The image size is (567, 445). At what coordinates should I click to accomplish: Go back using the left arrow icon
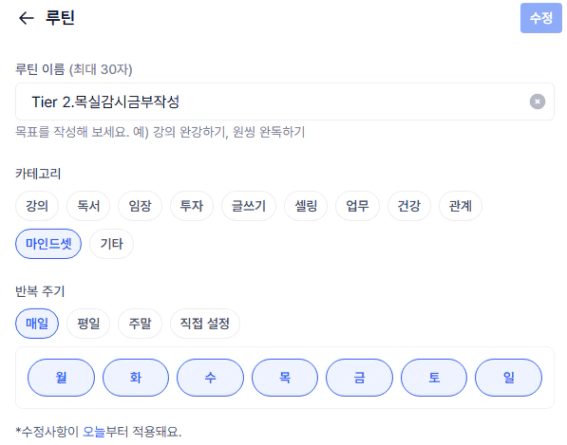coord(26,18)
